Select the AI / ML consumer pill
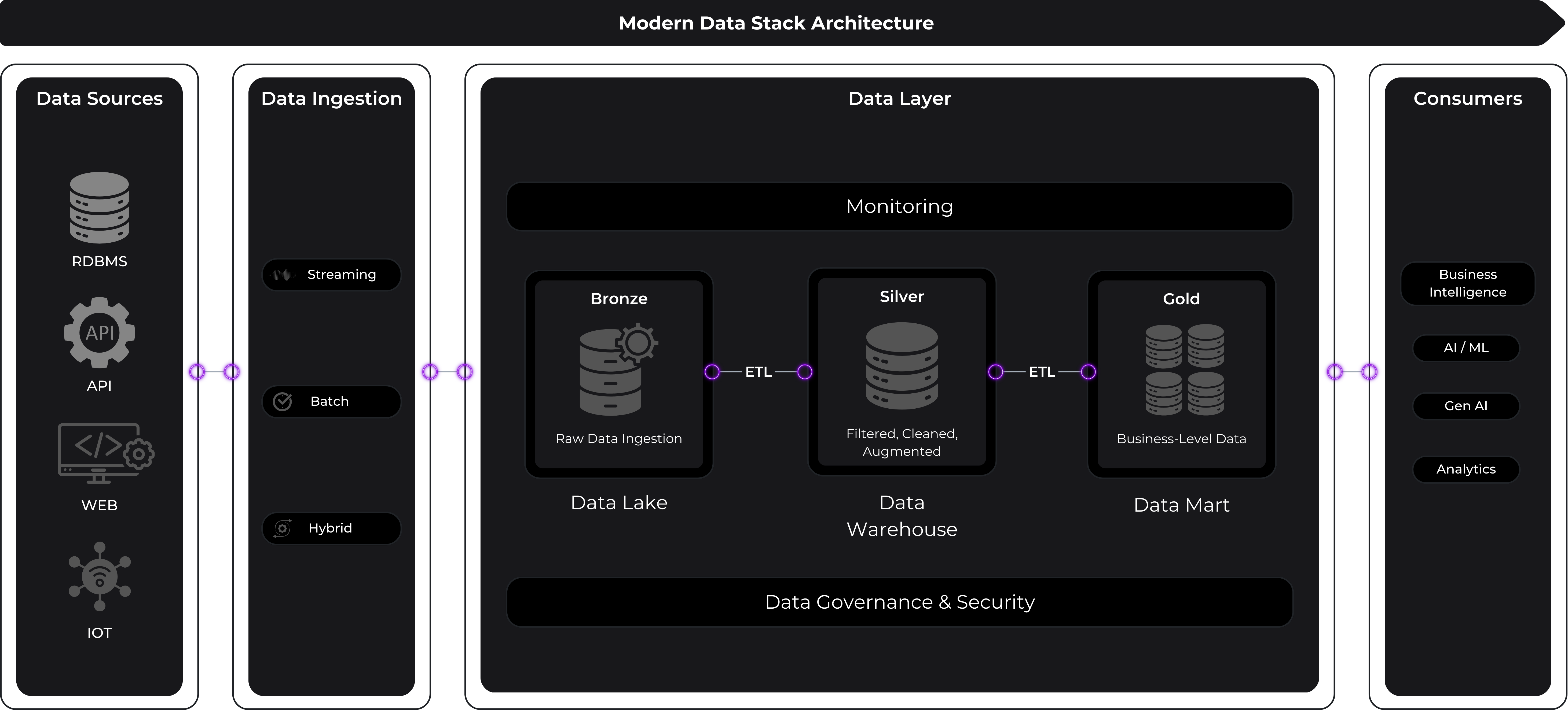1568x710 pixels. (x=1466, y=348)
